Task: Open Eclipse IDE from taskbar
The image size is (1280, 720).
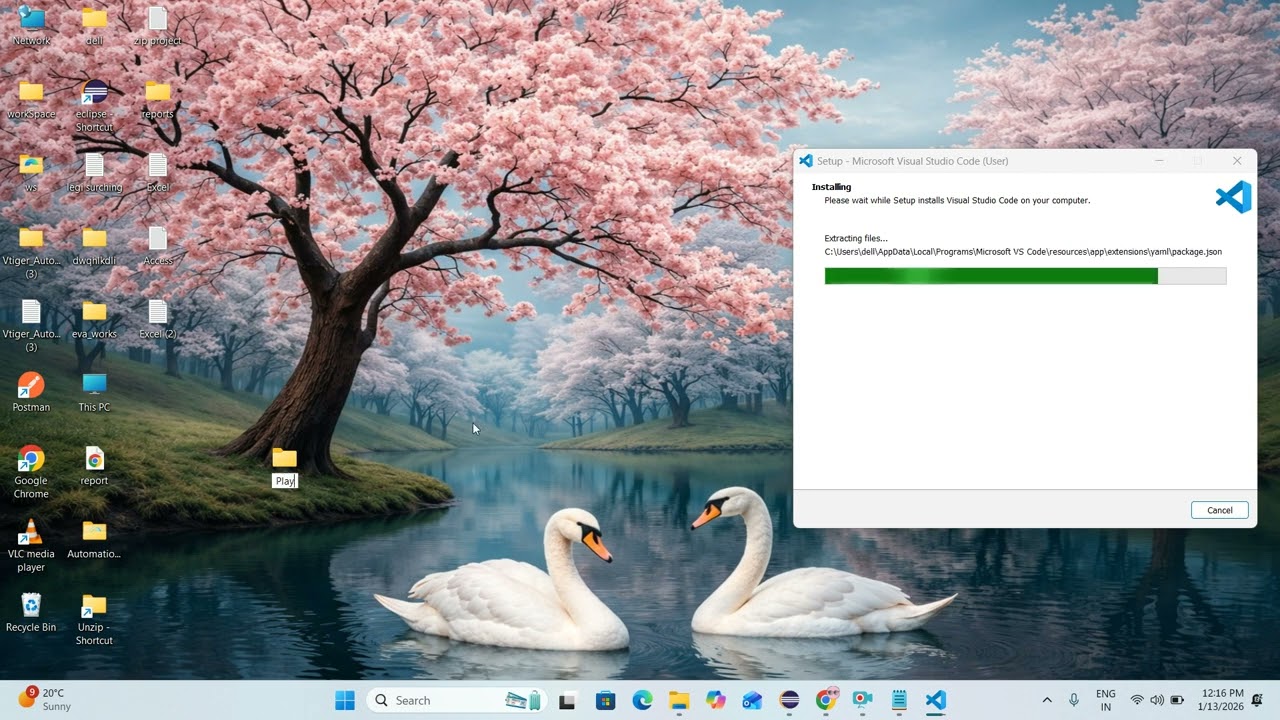Action: (x=789, y=700)
